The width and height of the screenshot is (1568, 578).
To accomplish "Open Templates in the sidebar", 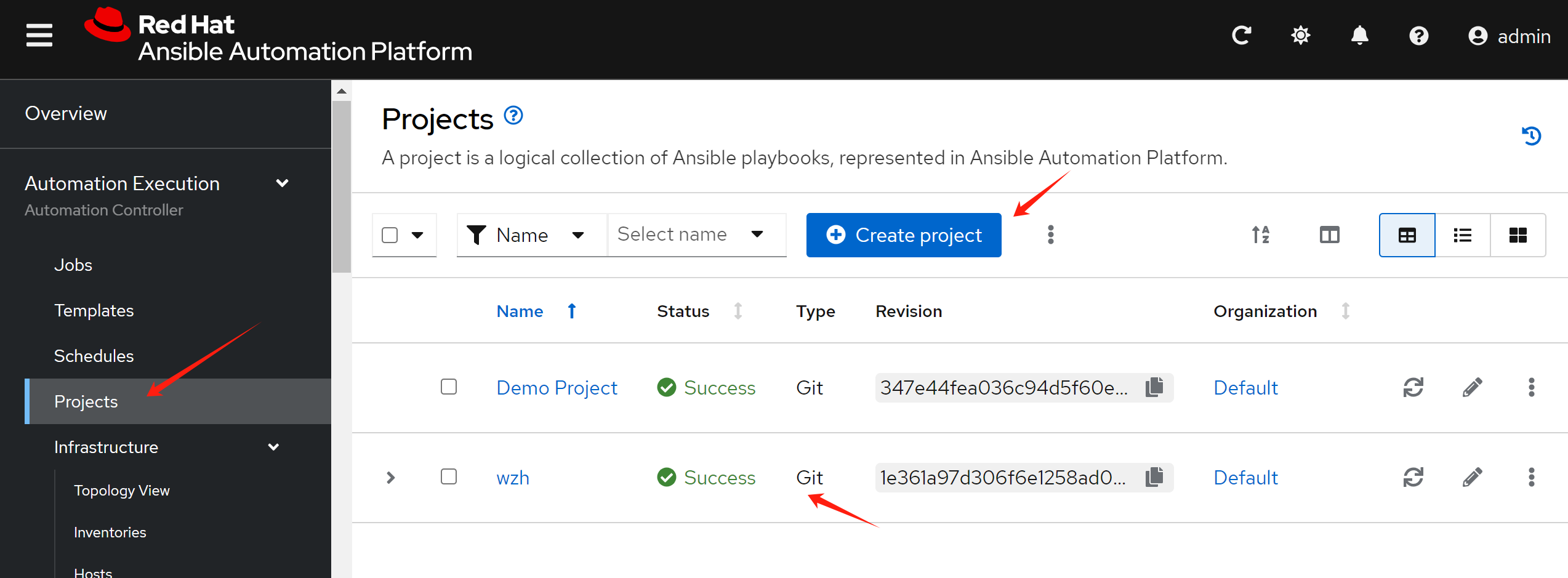I will coord(94,310).
